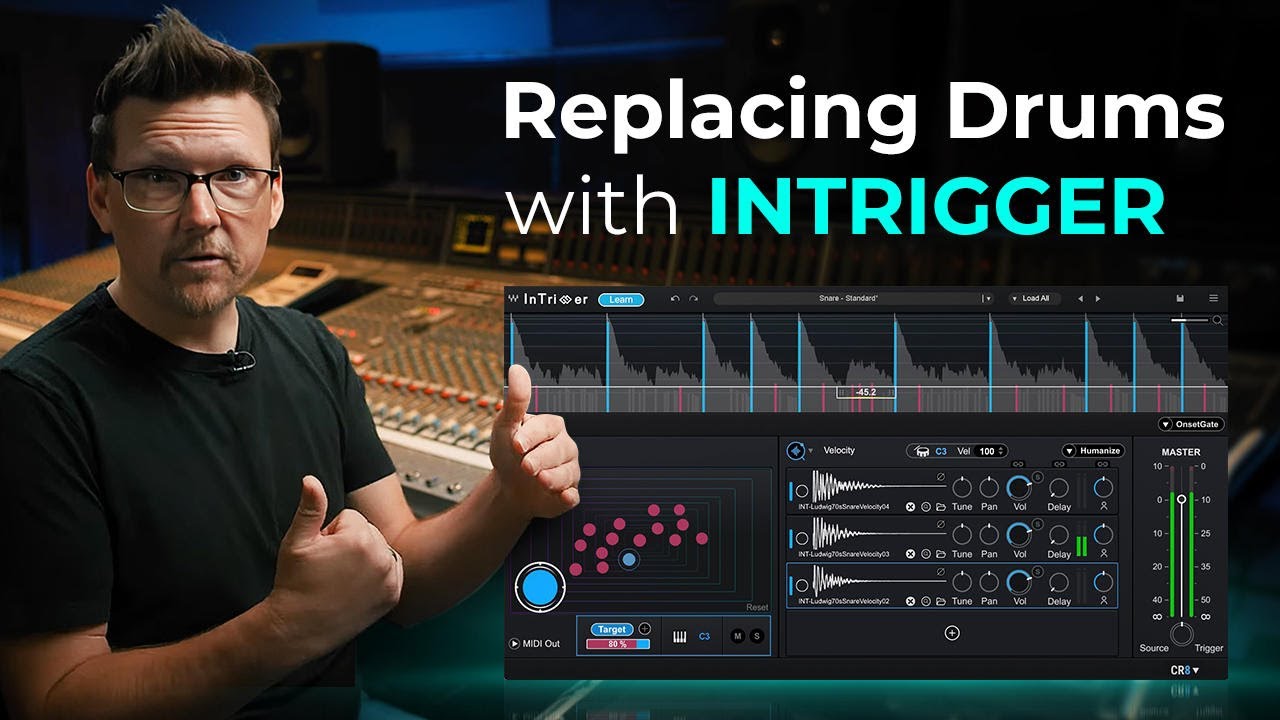
Task: Click the undo arrow icon
Action: point(675,299)
